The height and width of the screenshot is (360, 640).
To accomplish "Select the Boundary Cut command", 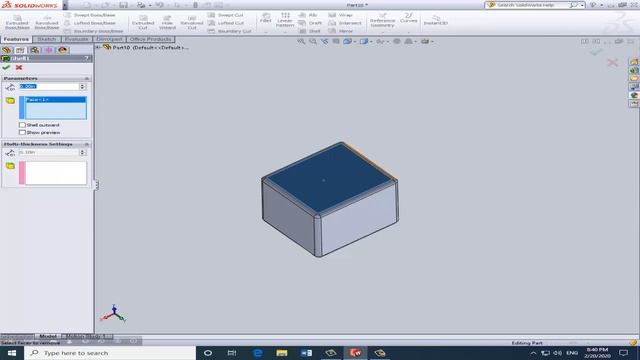I will pyautogui.click(x=229, y=31).
